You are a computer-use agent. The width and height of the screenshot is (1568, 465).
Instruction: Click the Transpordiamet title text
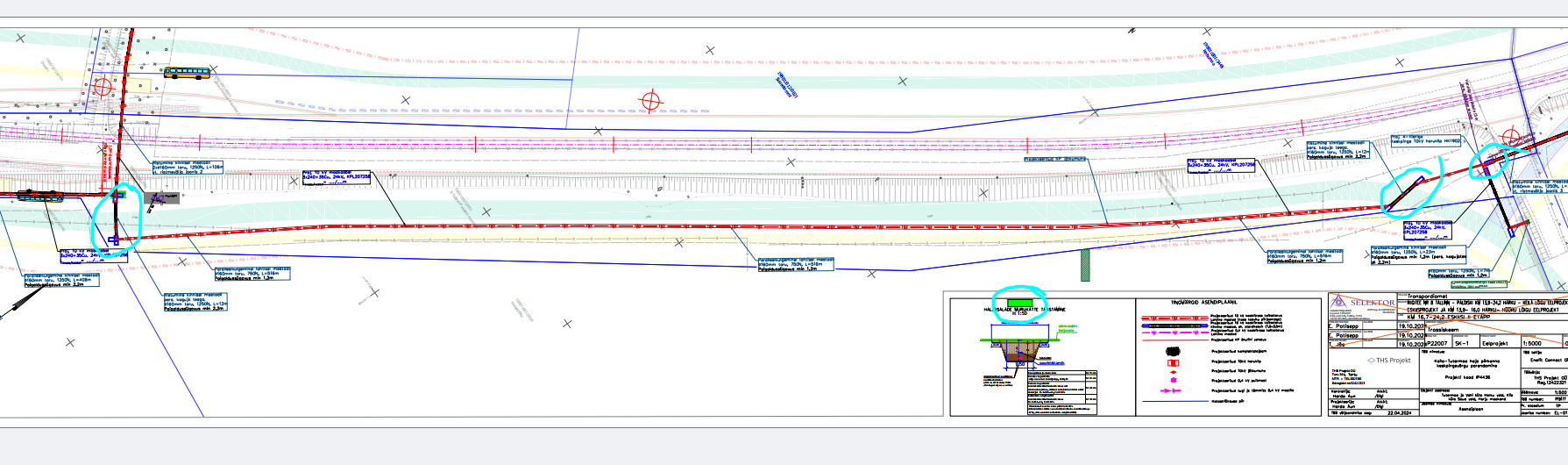[x=1427, y=297]
